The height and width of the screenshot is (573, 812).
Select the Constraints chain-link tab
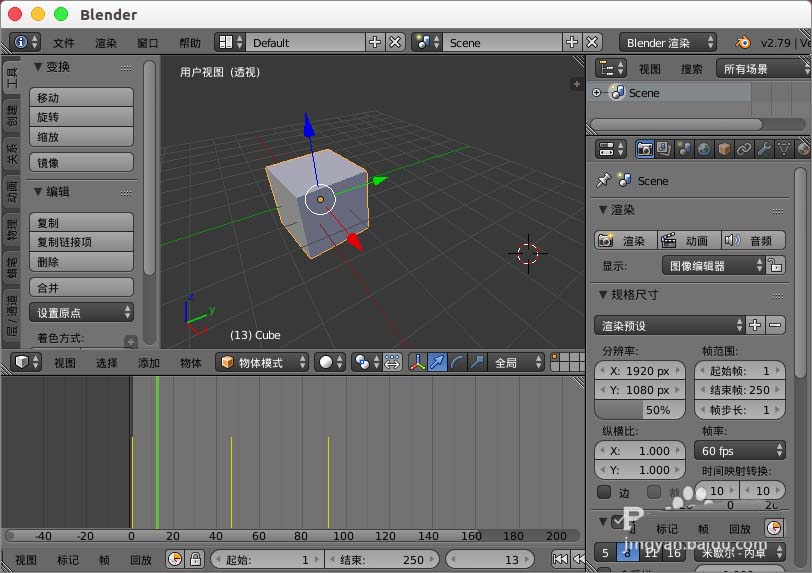click(744, 149)
